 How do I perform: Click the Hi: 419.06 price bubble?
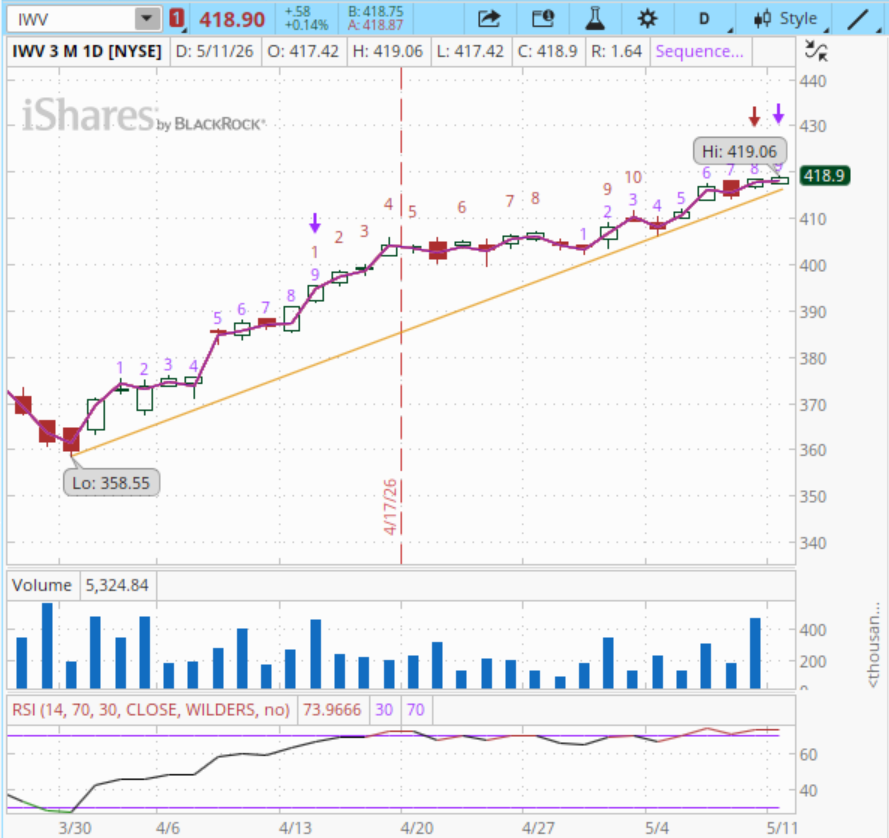pyautogui.click(x=739, y=151)
